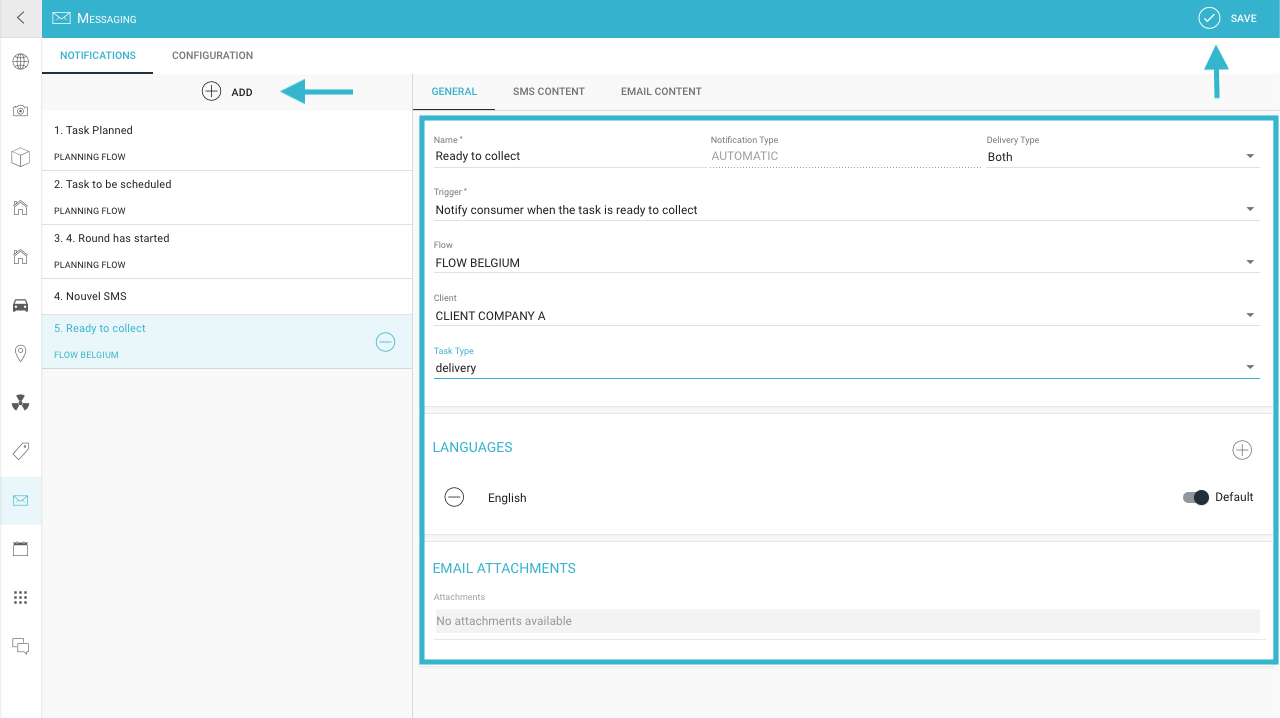Click the SAVE button label

(1243, 19)
